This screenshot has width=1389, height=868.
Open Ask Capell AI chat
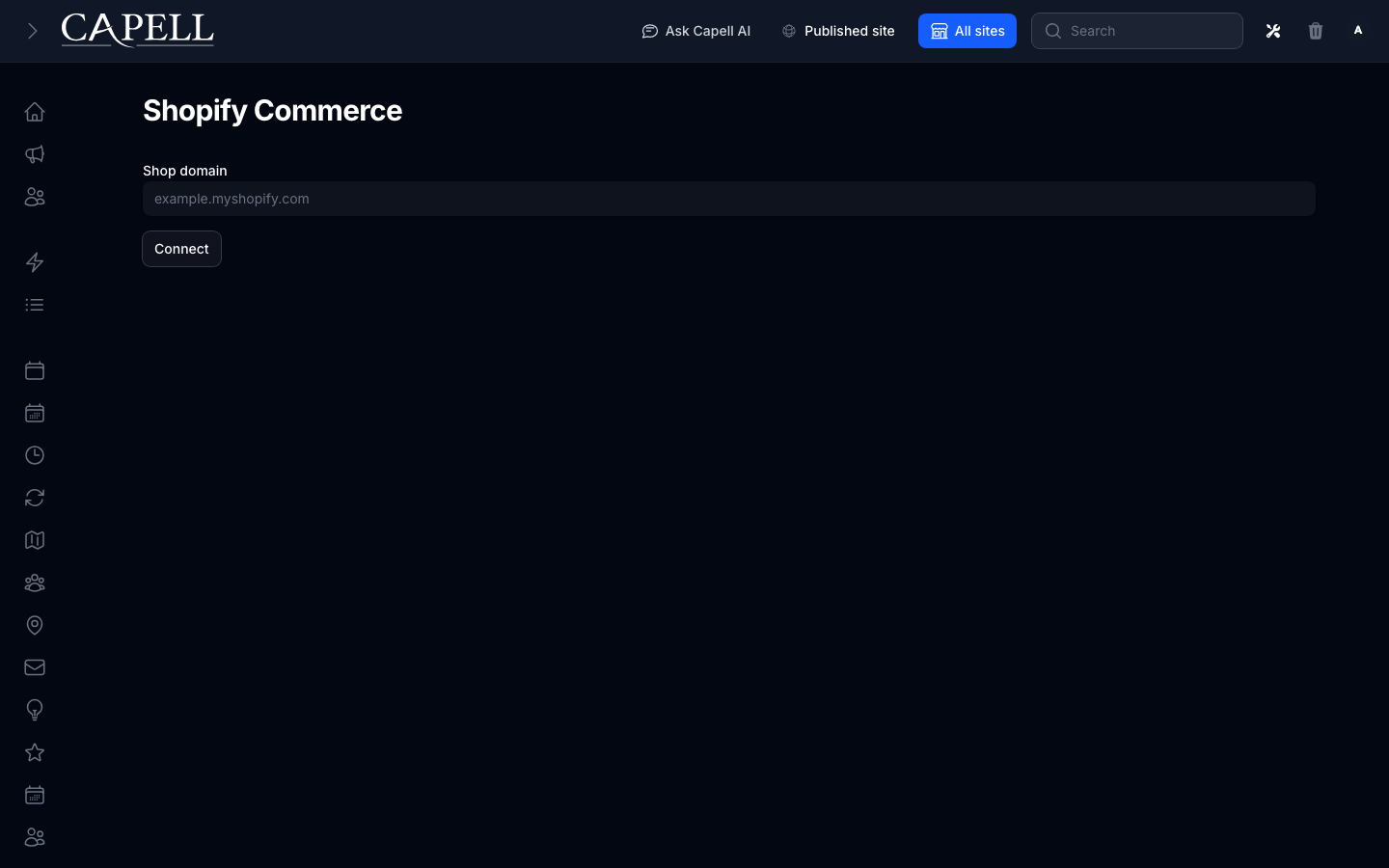click(x=696, y=31)
